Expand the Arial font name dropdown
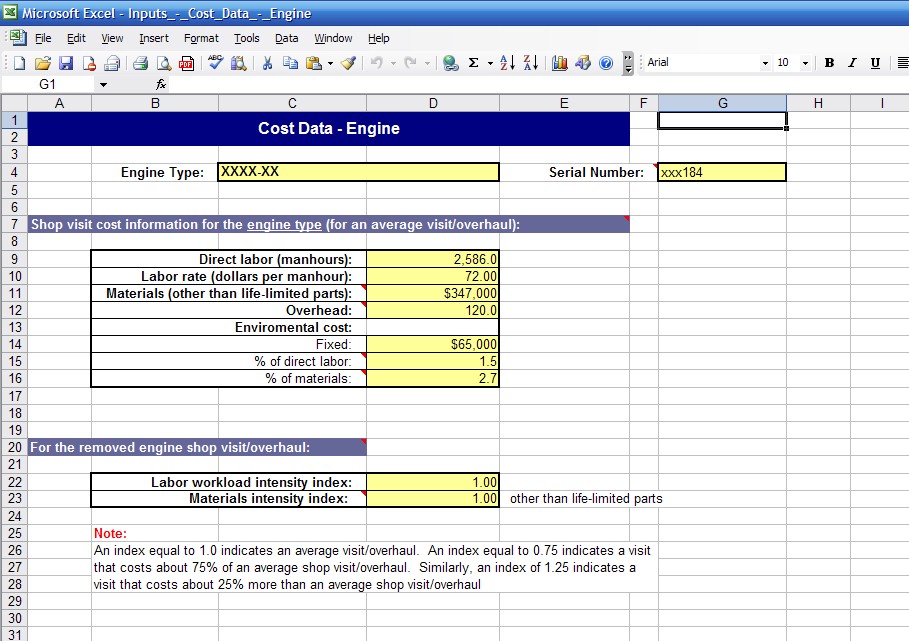This screenshot has height=641, width=909. click(x=765, y=63)
